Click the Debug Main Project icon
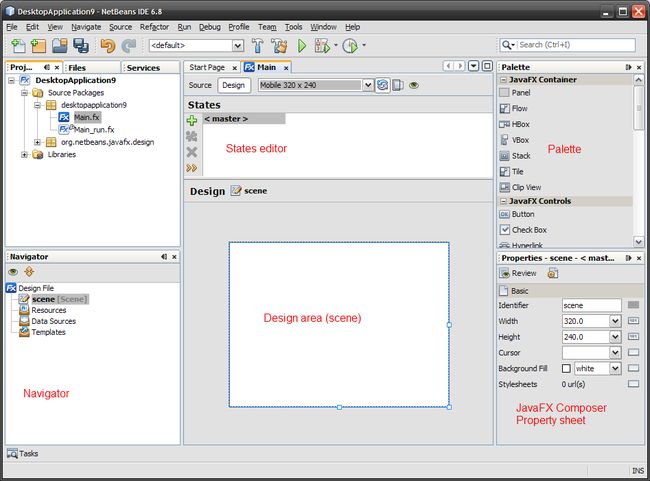650x481 pixels. click(x=322, y=45)
